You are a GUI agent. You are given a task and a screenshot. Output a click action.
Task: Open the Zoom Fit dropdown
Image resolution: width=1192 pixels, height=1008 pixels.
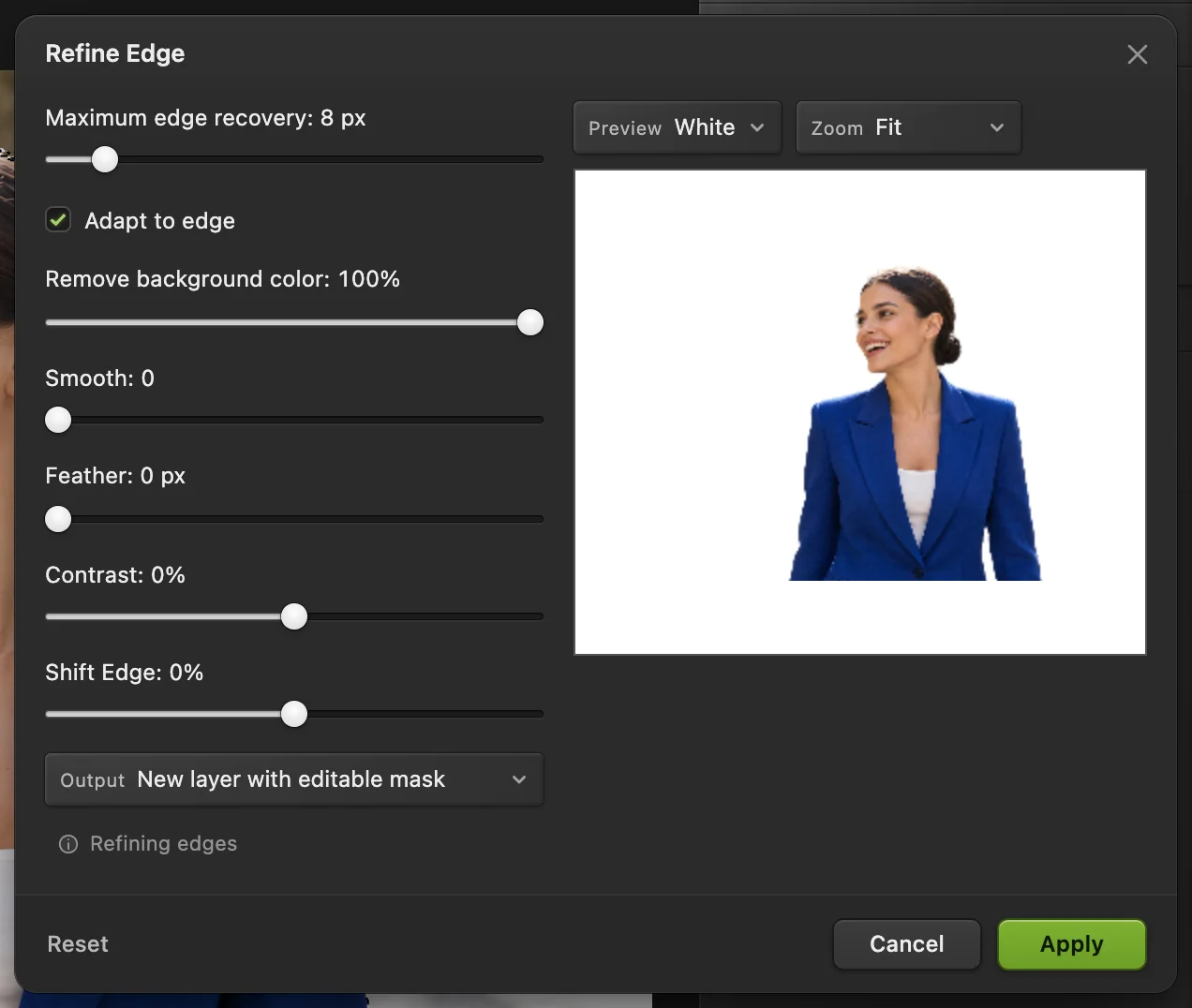pos(908,127)
